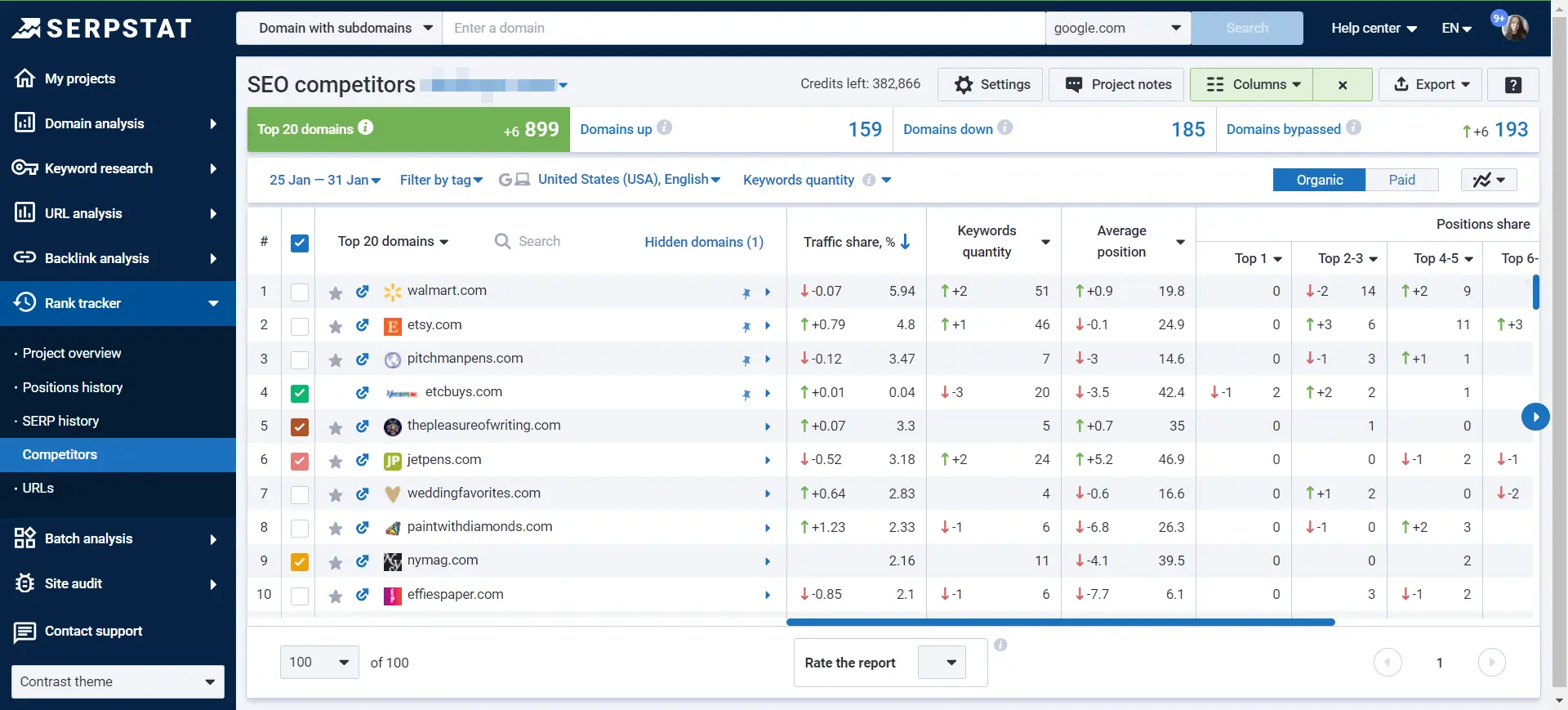Switch to Organic tab
1568x710 pixels.
1319,180
